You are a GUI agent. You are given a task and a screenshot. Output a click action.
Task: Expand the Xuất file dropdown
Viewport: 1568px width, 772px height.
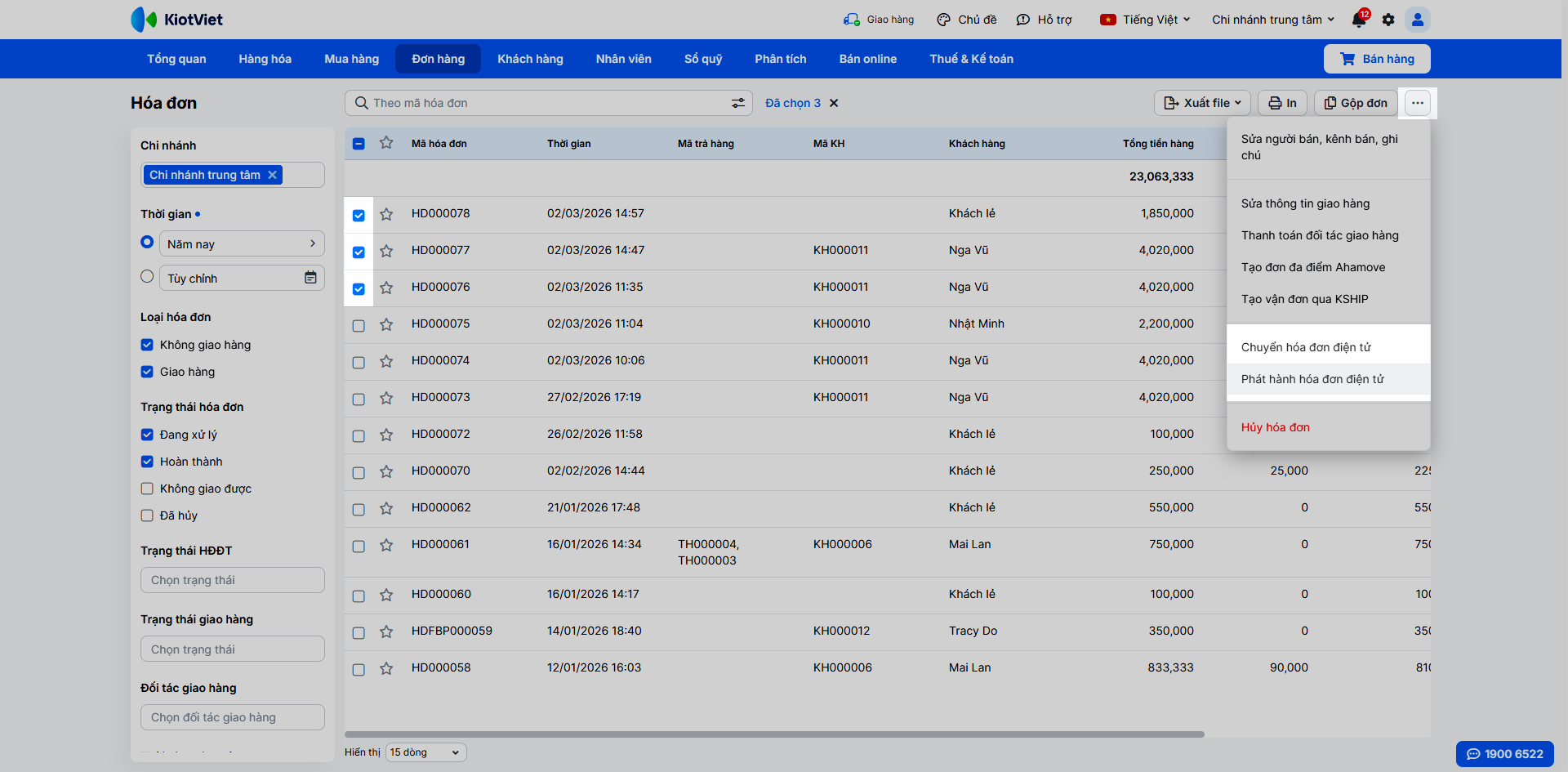click(1202, 103)
